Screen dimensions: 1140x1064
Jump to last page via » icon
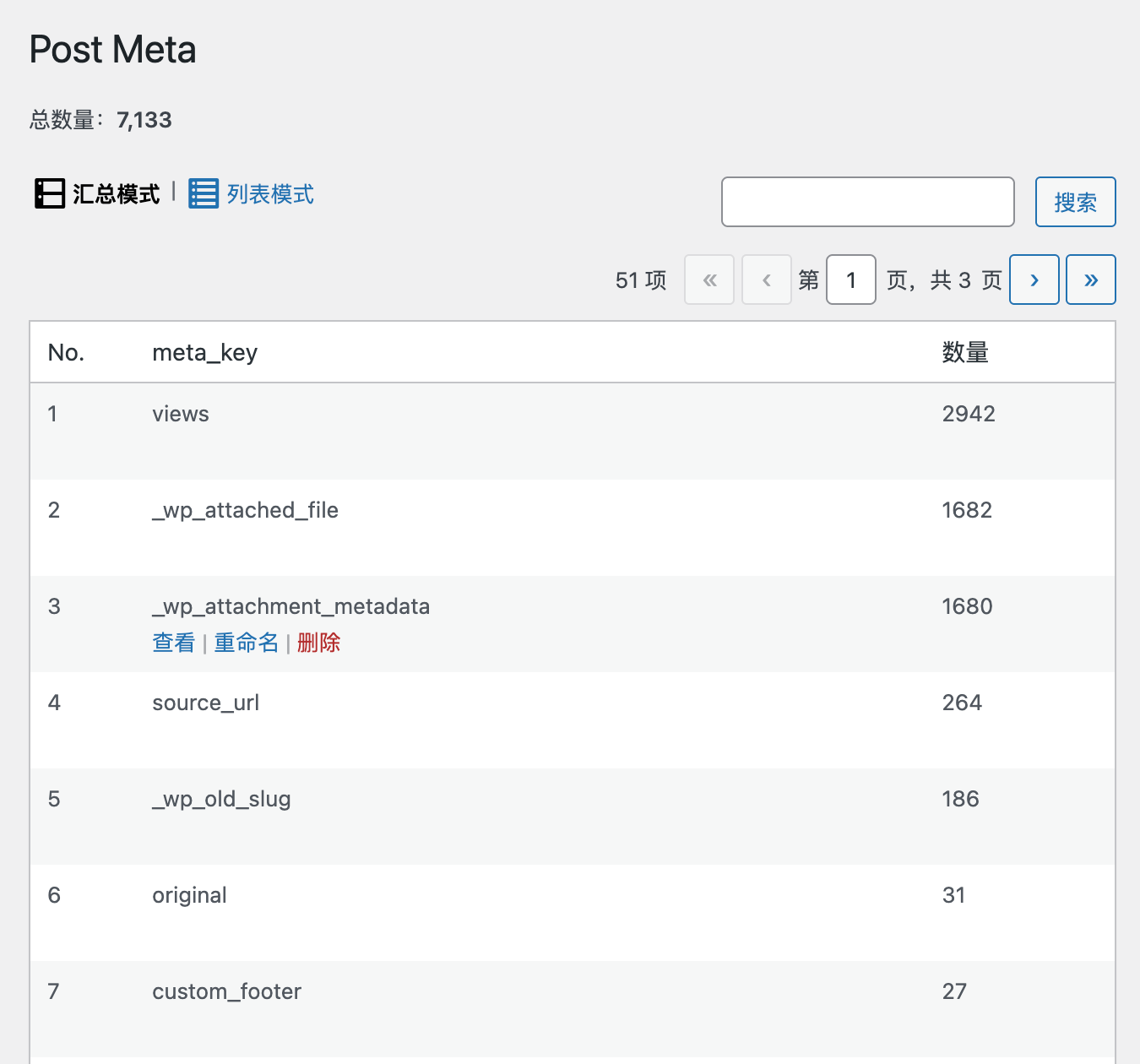(x=1090, y=280)
